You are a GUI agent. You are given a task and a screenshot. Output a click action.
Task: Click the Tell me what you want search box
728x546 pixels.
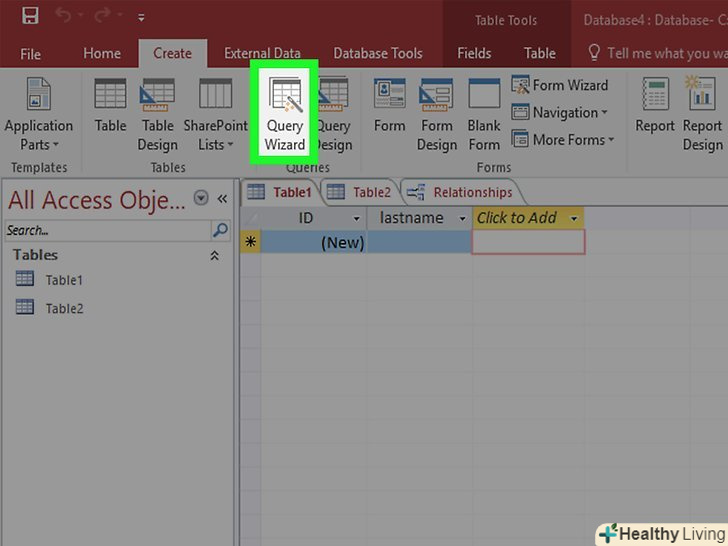pyautogui.click(x=659, y=53)
